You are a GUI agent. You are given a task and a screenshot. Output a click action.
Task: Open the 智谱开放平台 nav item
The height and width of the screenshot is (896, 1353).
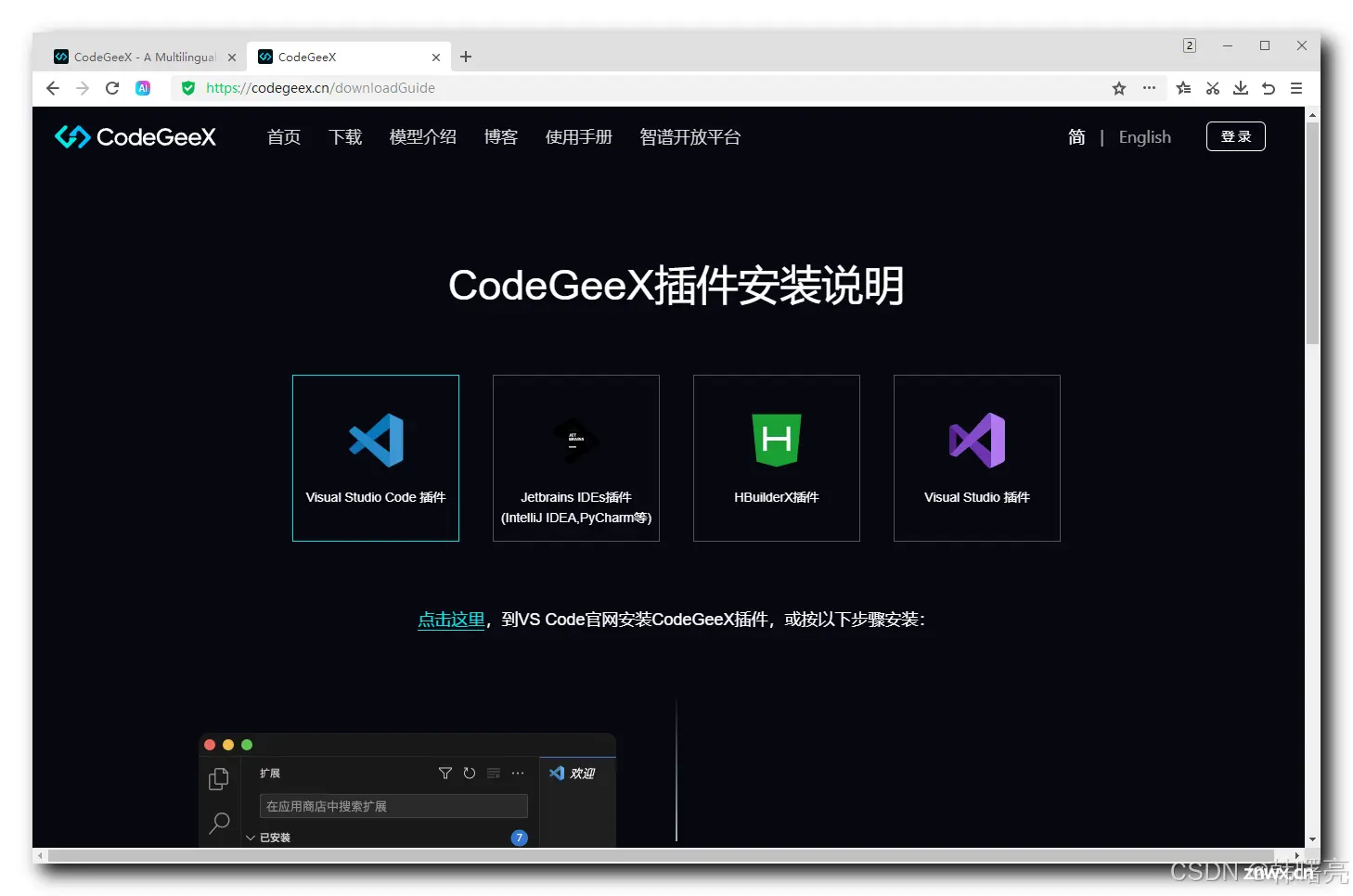[690, 137]
